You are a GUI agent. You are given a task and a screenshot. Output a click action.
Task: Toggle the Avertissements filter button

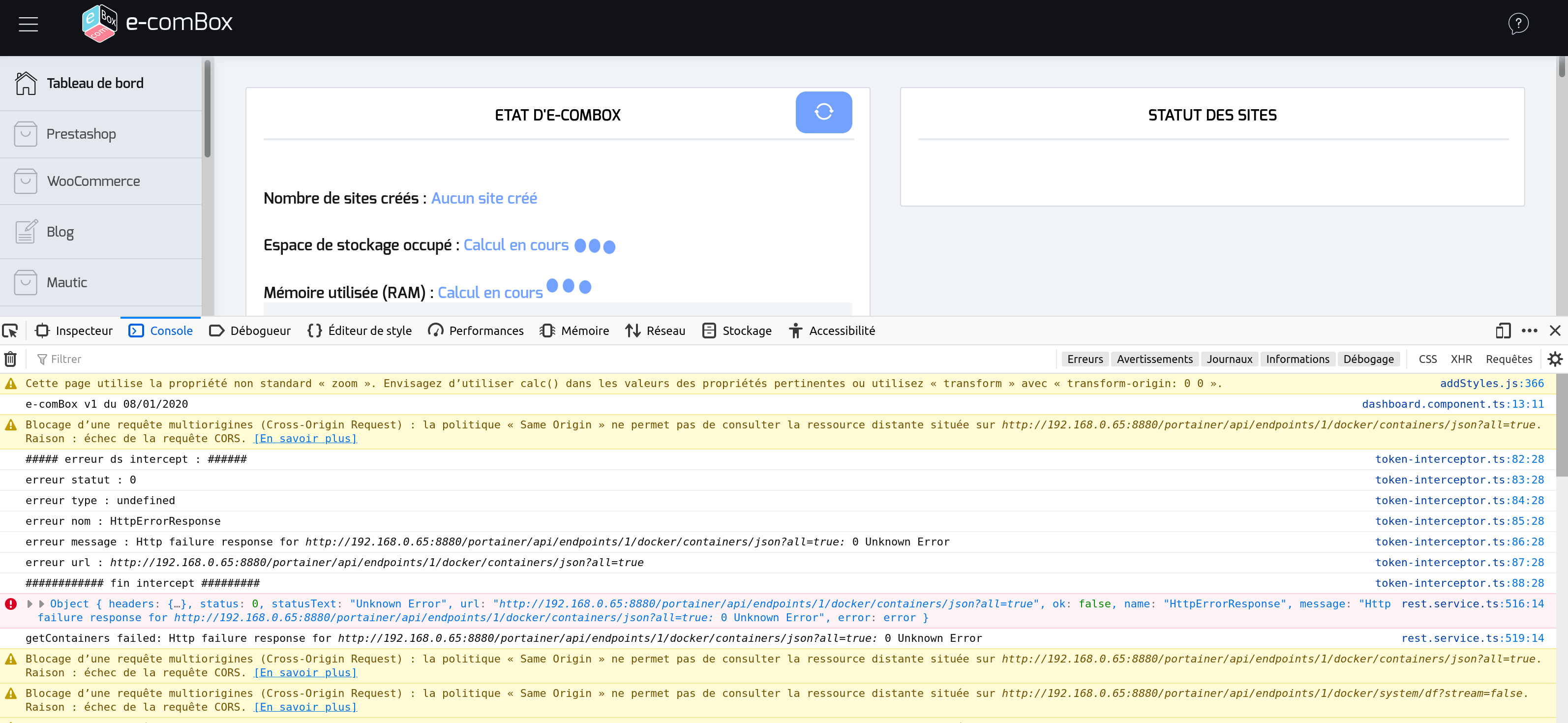pyautogui.click(x=1154, y=359)
